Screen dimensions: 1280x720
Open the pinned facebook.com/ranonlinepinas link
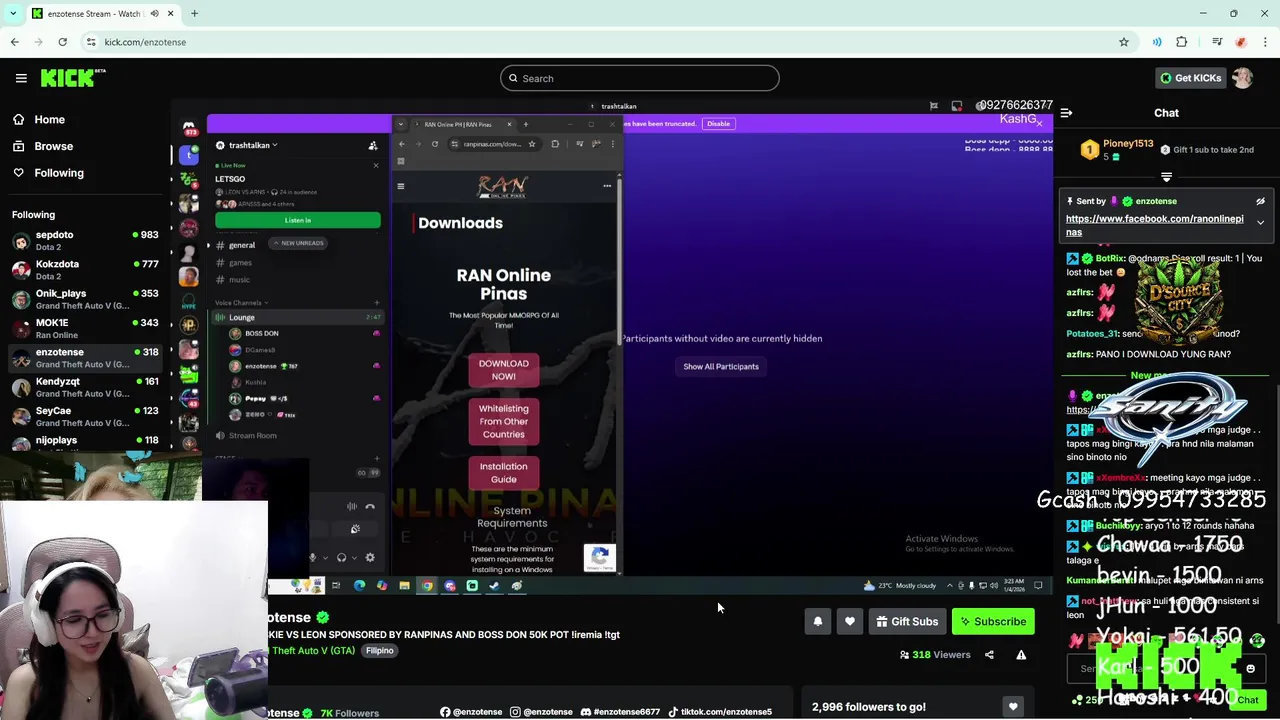[x=1154, y=225]
